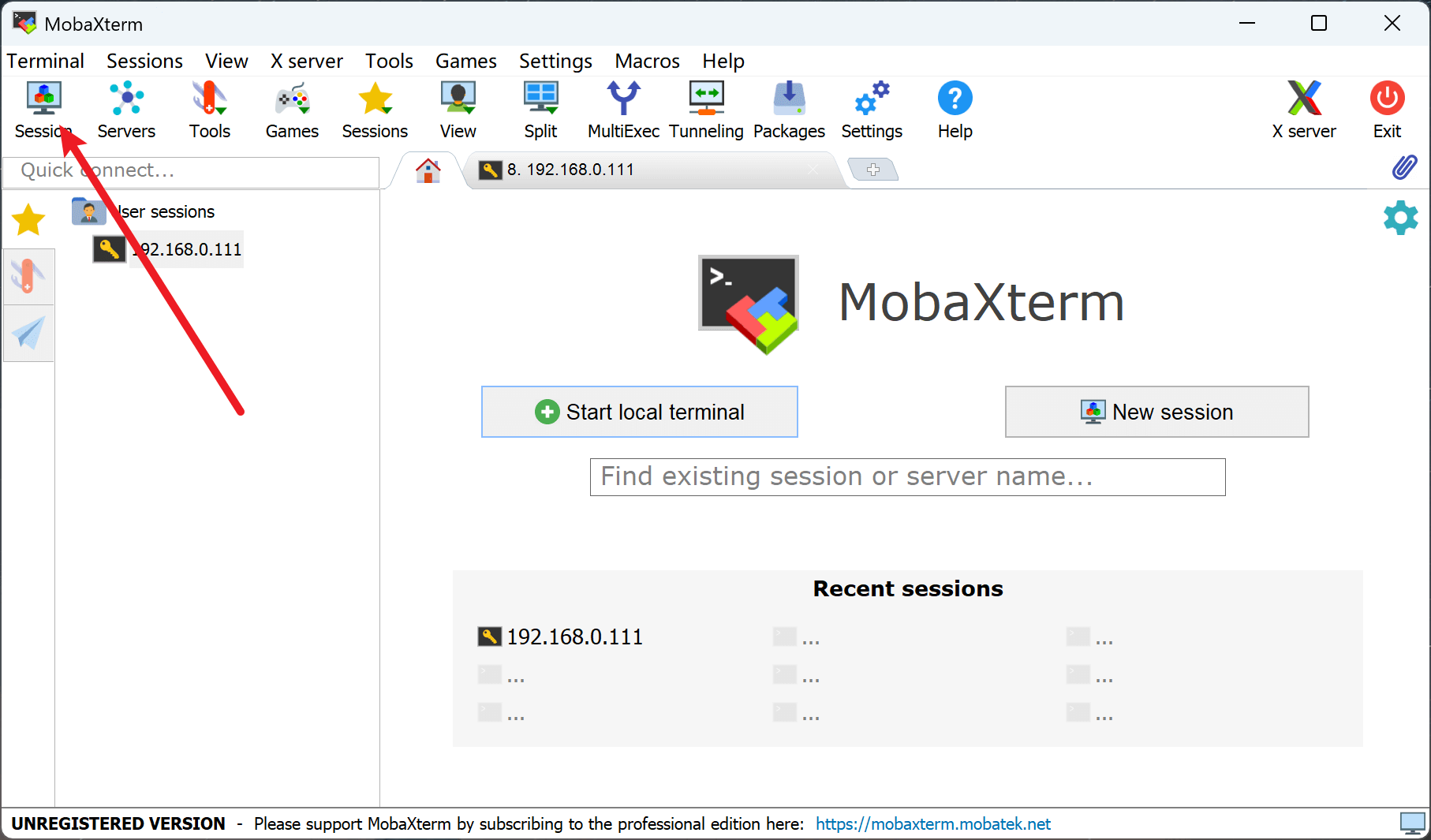Open the teal gear settings icon
The height and width of the screenshot is (840, 1431).
pos(1400,218)
